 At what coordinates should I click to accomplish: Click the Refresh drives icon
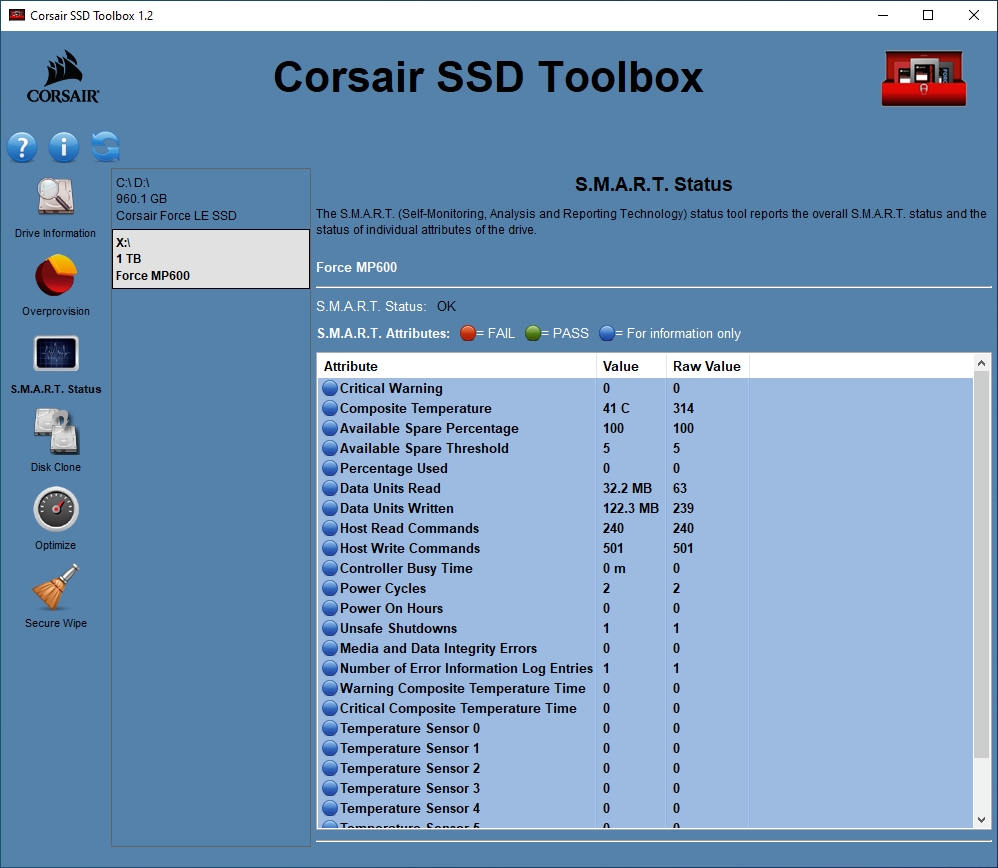[x=106, y=147]
